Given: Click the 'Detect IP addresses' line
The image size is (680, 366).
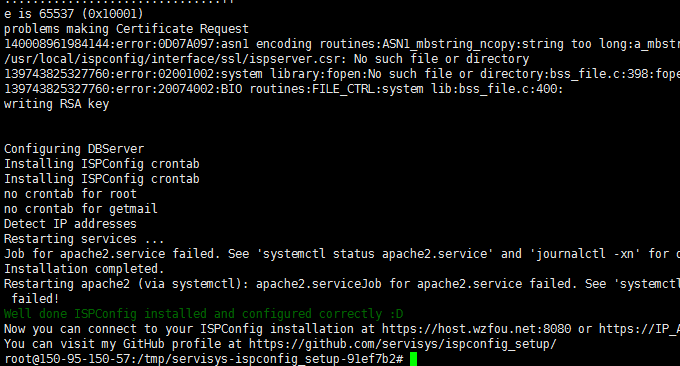Looking at the screenshot, I should (x=70, y=224).
